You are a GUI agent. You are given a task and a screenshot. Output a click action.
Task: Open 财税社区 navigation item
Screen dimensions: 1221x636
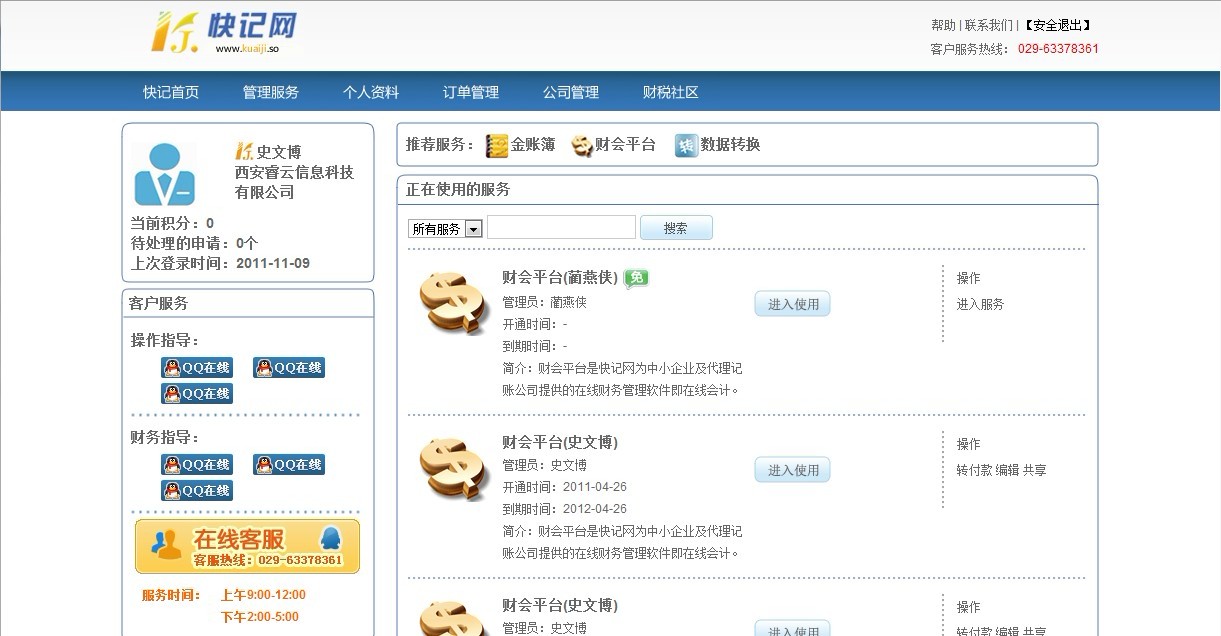click(671, 92)
